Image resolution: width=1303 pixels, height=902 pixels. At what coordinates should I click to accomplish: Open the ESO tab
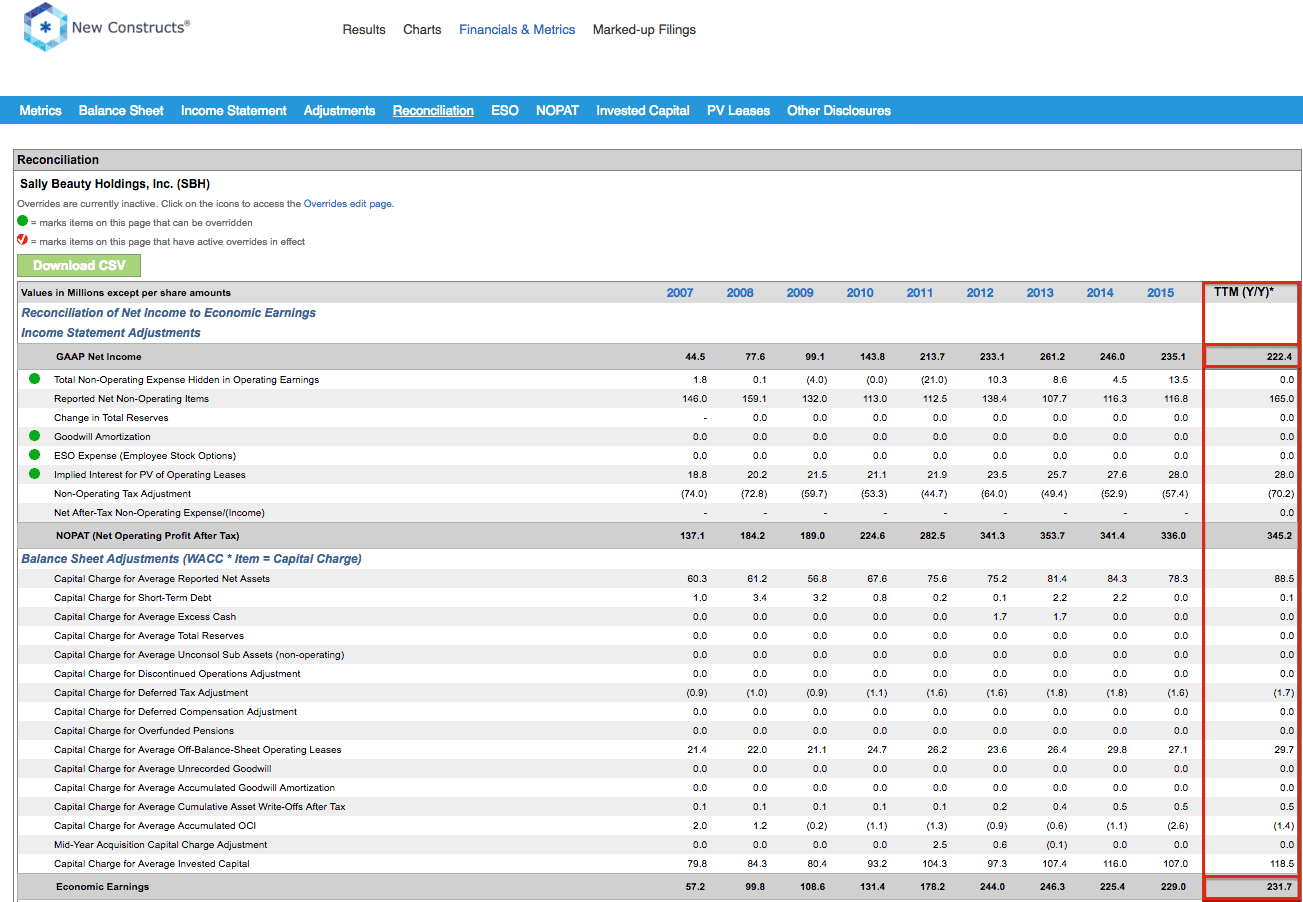pyautogui.click(x=505, y=111)
